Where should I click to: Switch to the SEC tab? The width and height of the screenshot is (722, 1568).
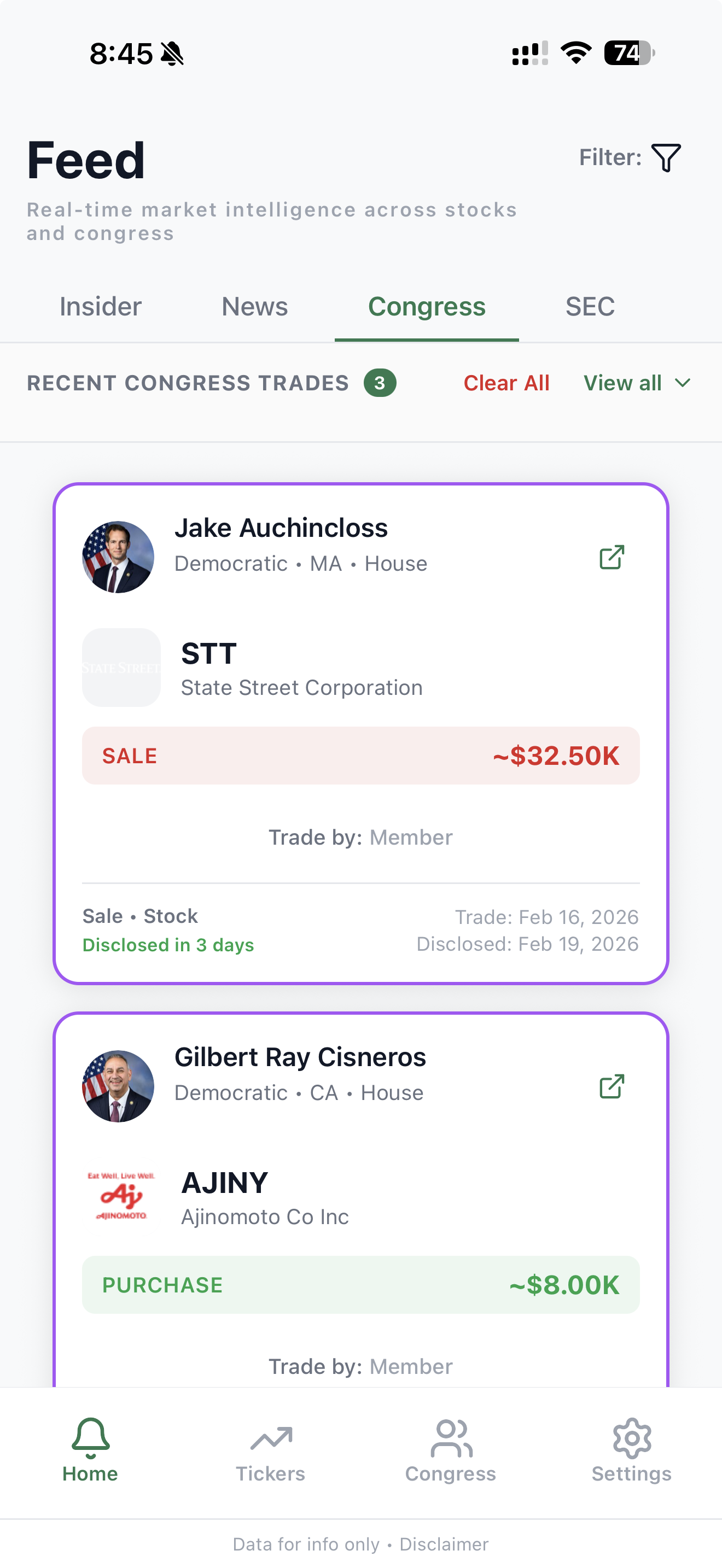[x=590, y=307]
